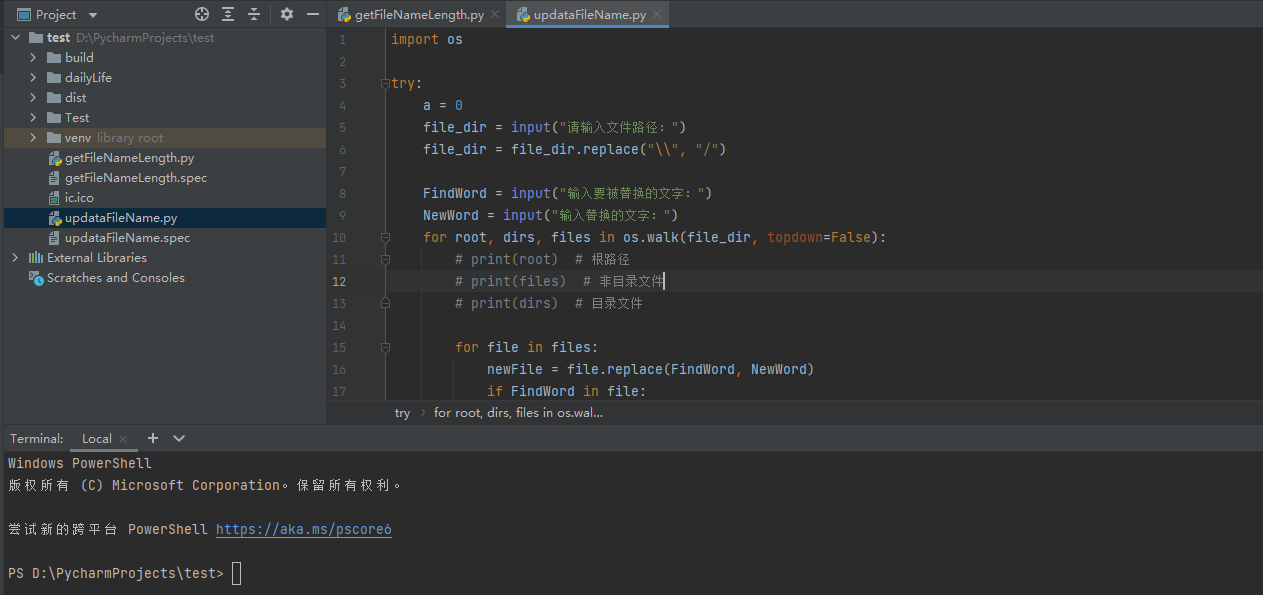Collapse all items in Project tree
This screenshot has width=1263, height=595.
254,14
